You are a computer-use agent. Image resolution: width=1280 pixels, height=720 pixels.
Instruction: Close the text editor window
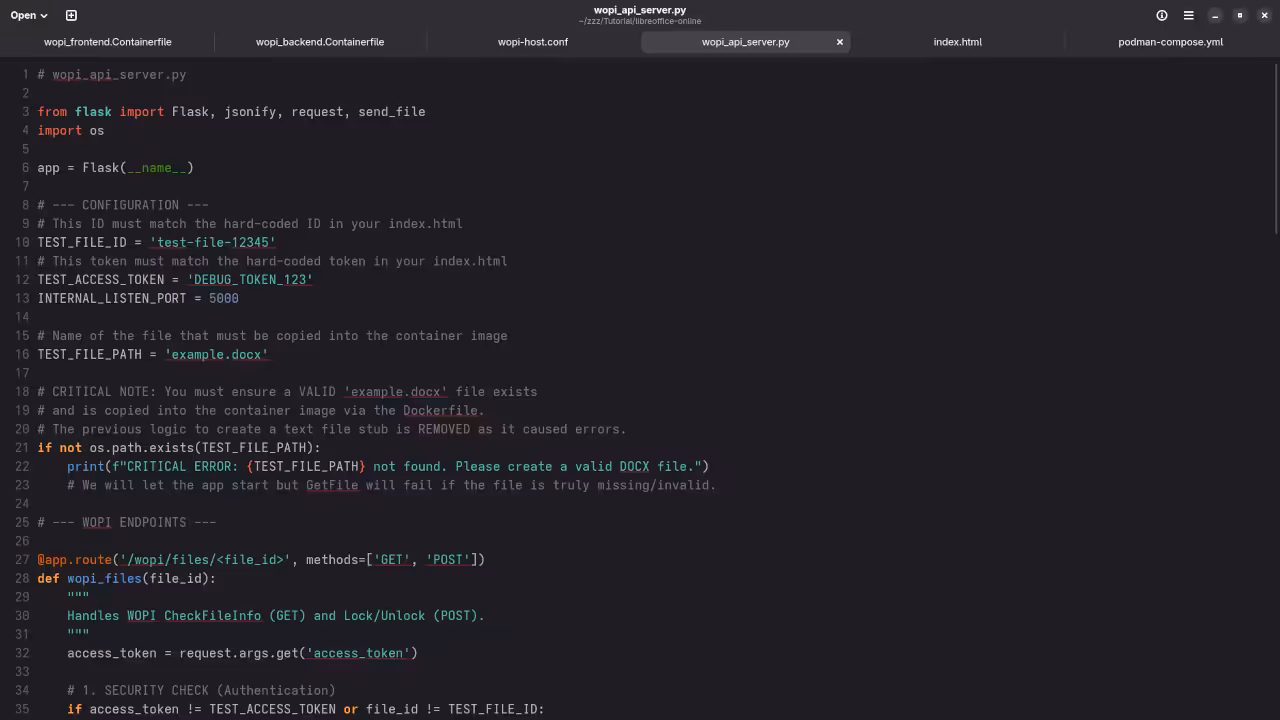click(1264, 15)
